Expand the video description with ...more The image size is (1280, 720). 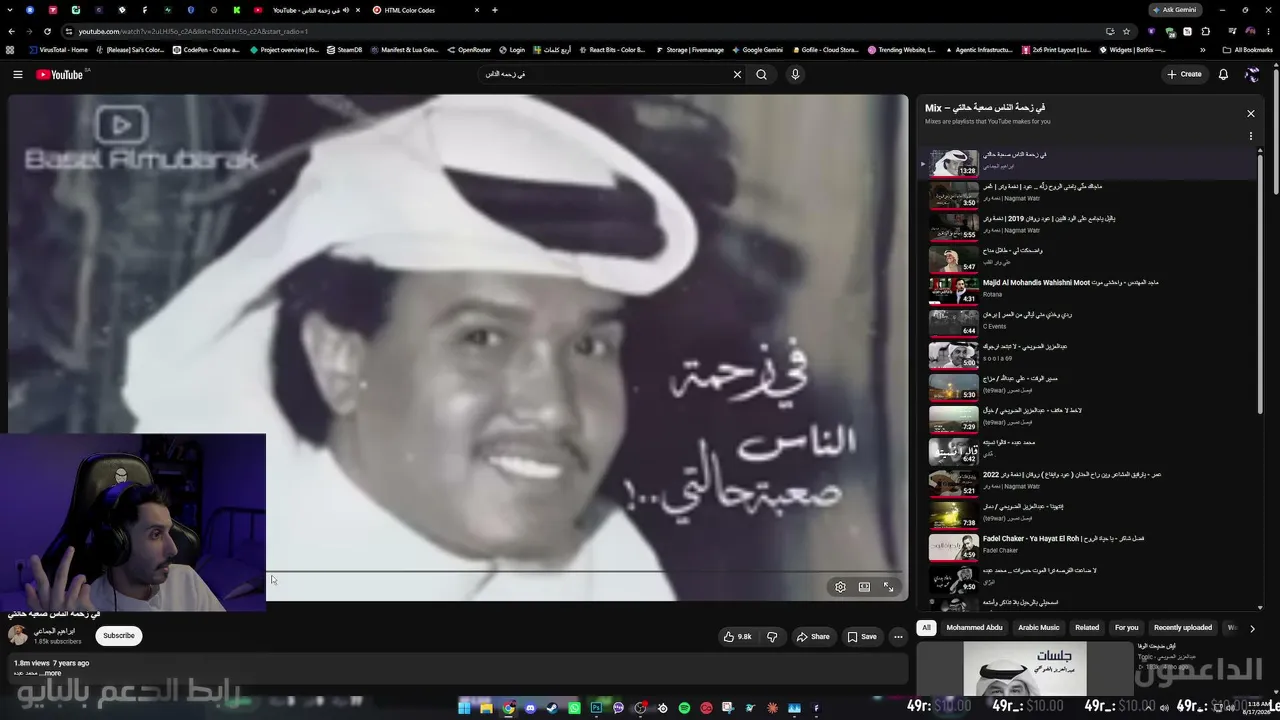(x=50, y=673)
